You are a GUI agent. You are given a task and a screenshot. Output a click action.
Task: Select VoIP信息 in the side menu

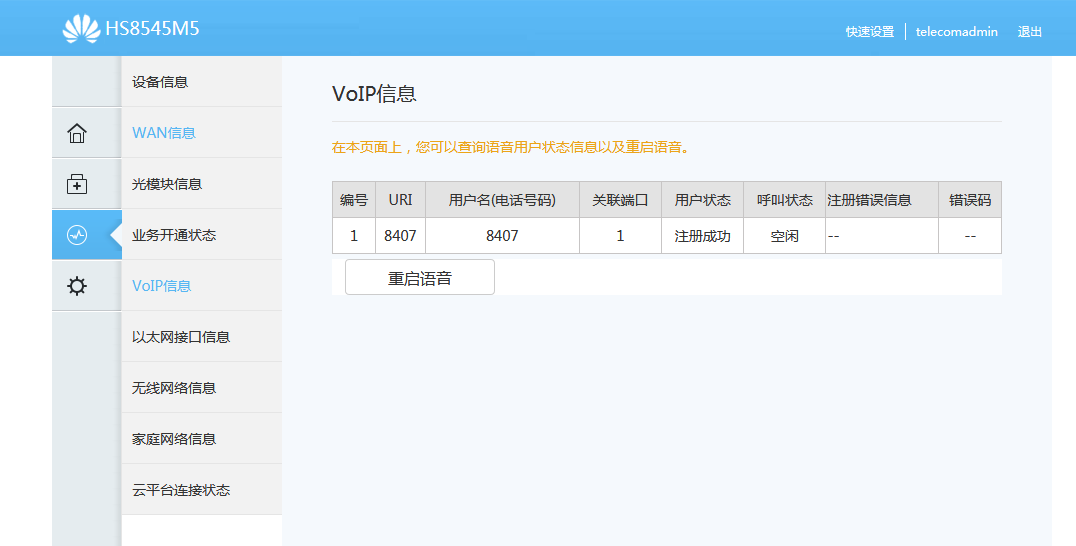click(x=162, y=286)
